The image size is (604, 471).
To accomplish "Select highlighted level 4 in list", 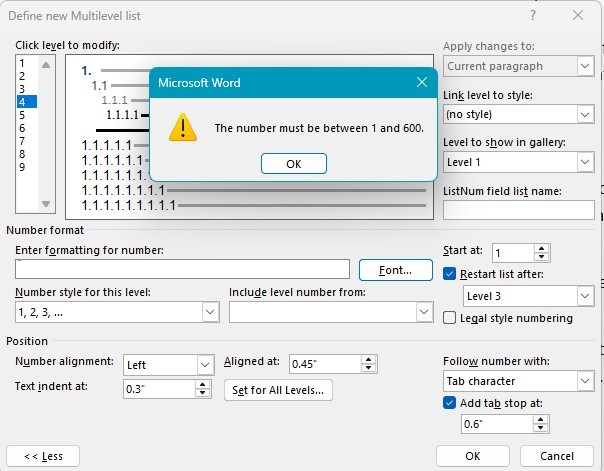I will coord(26,102).
